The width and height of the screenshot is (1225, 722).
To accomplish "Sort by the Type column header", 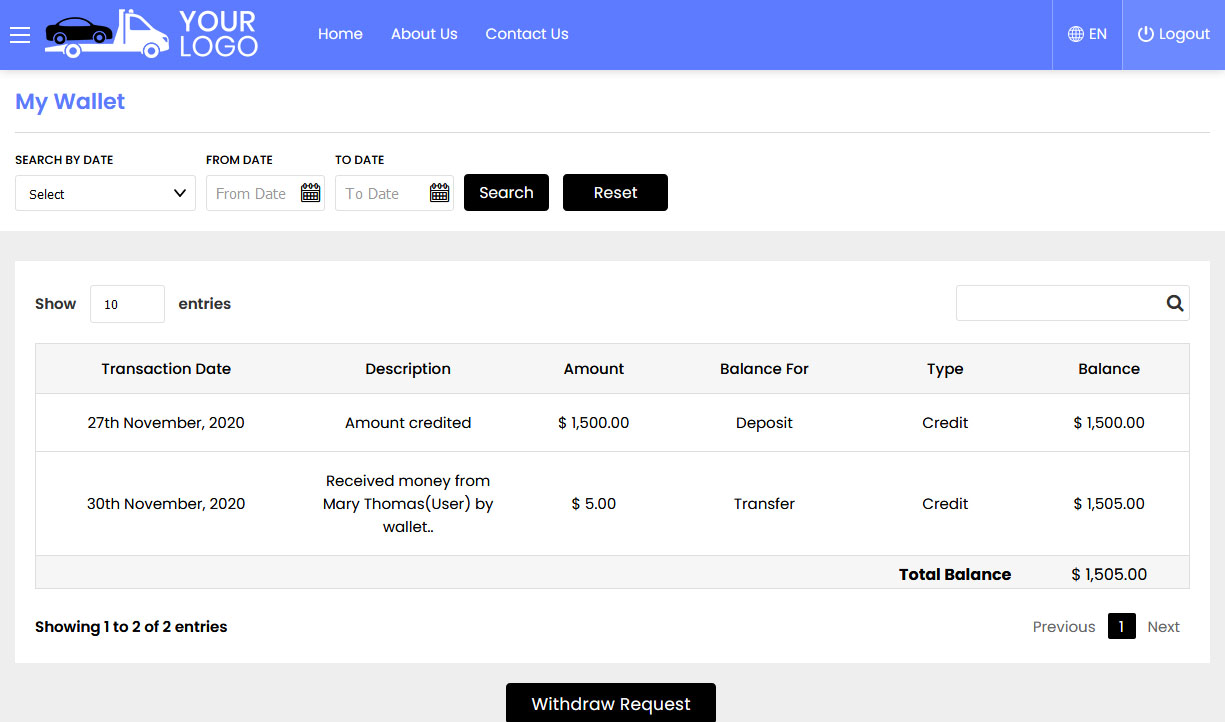I will coord(945,369).
